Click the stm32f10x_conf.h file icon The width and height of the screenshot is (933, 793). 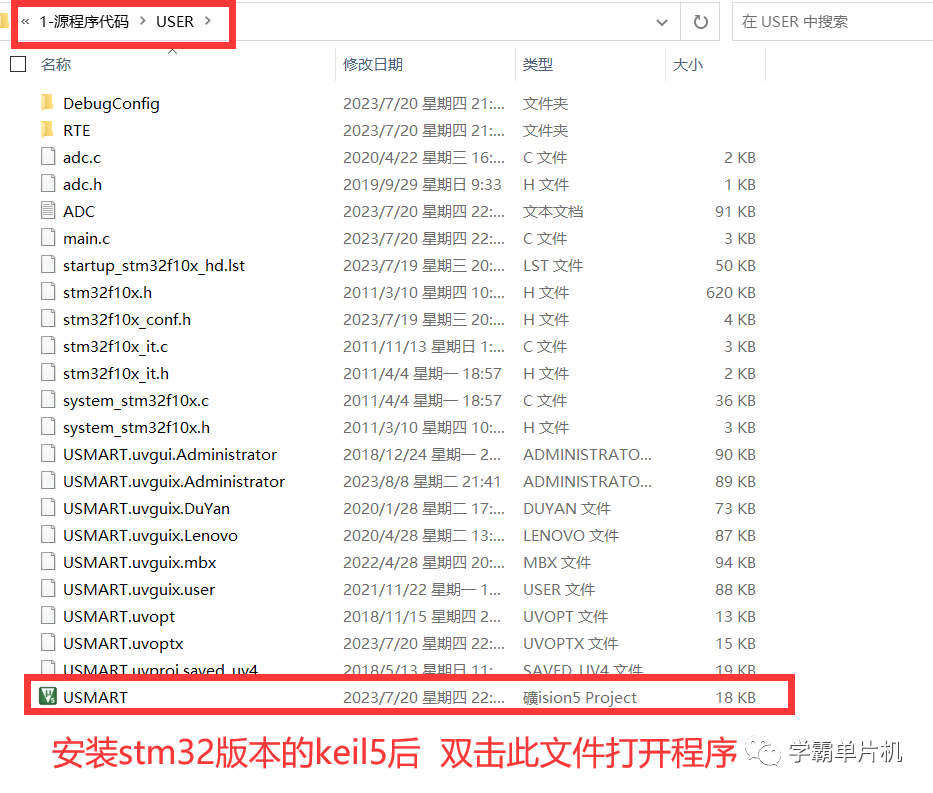48,319
